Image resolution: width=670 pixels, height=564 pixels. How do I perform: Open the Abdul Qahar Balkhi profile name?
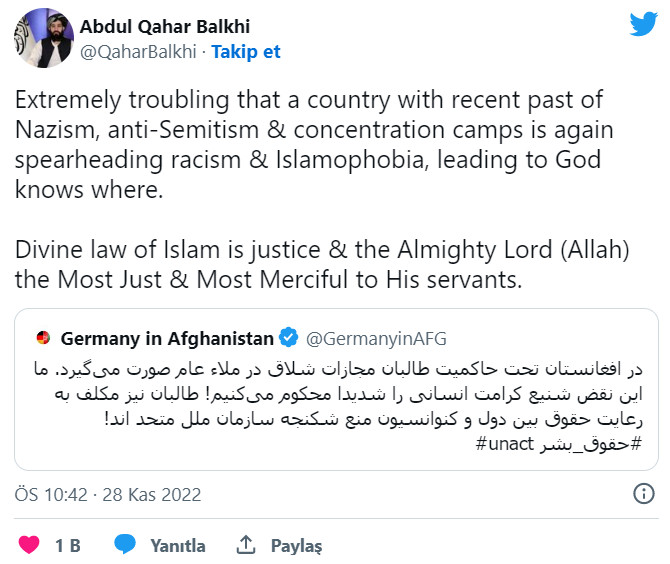click(167, 27)
